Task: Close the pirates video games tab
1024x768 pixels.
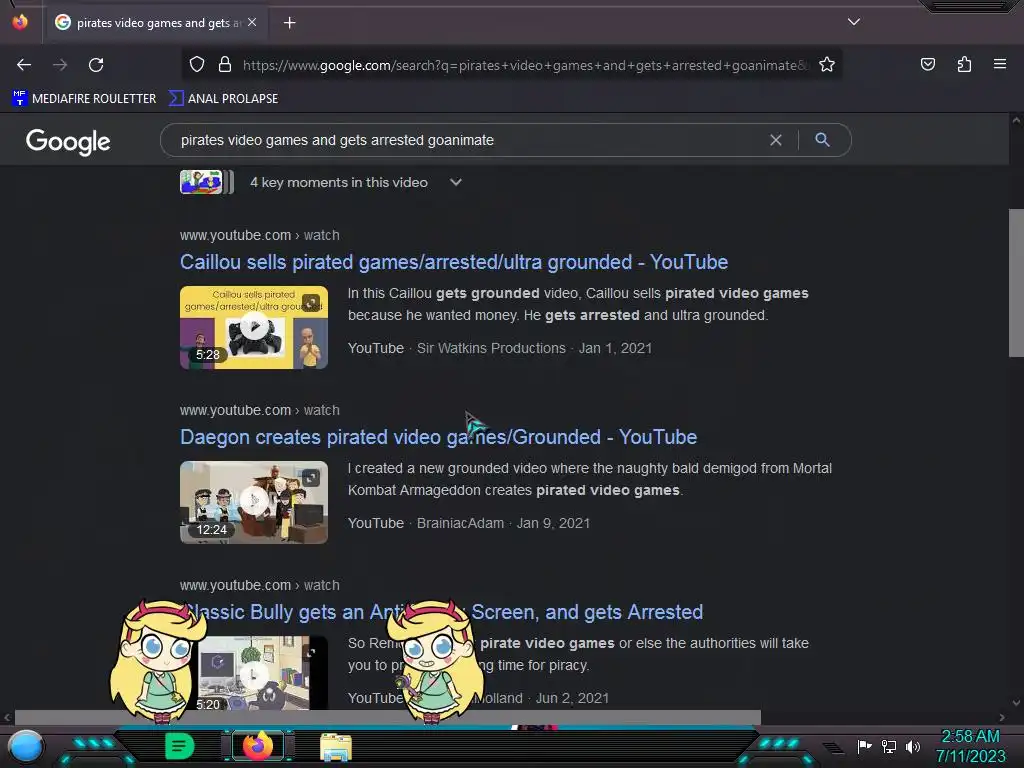Action: coord(252,22)
